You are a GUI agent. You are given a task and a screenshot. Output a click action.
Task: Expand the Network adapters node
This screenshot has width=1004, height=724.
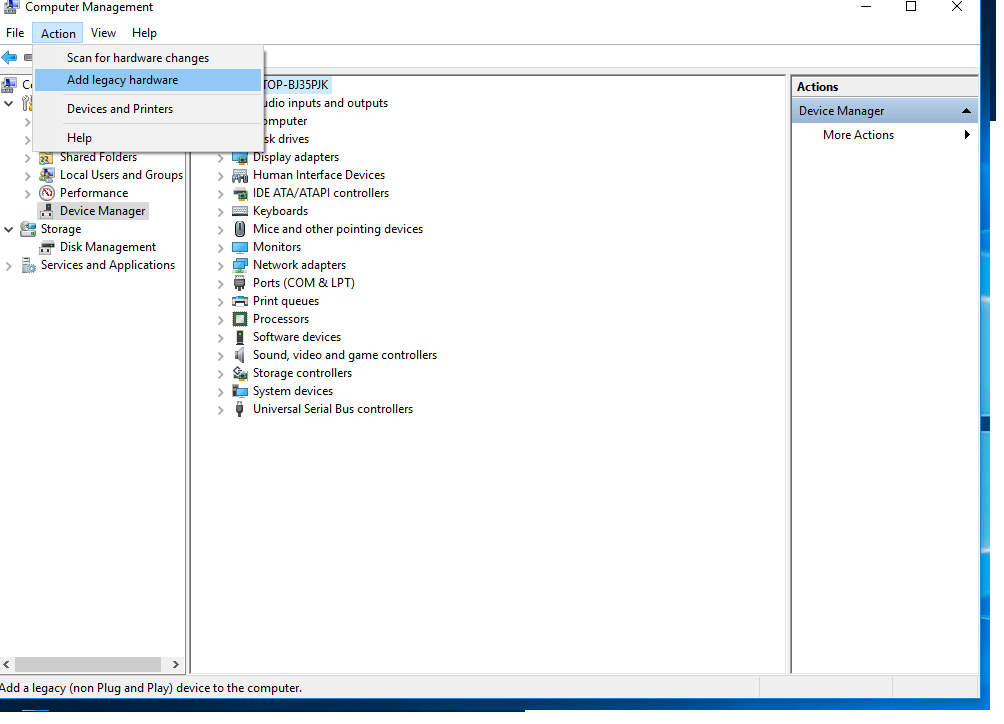220,266
